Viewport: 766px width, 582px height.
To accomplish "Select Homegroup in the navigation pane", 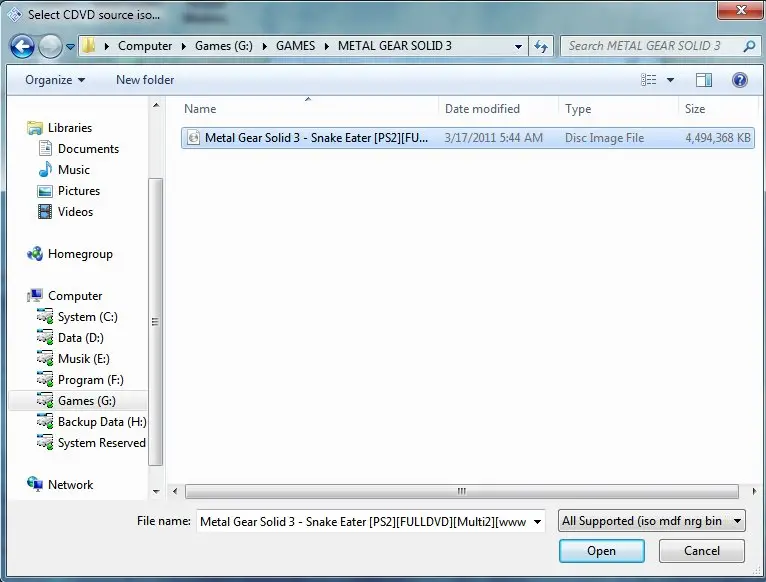I will pyautogui.click(x=80, y=254).
